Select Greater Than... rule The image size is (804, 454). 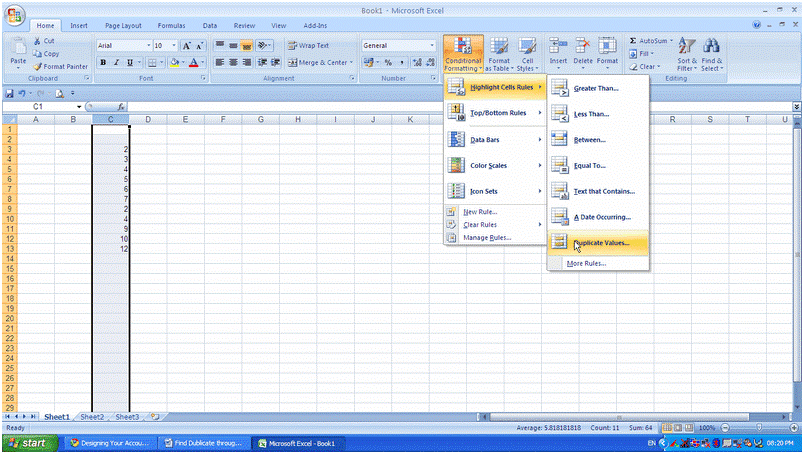pyautogui.click(x=598, y=88)
